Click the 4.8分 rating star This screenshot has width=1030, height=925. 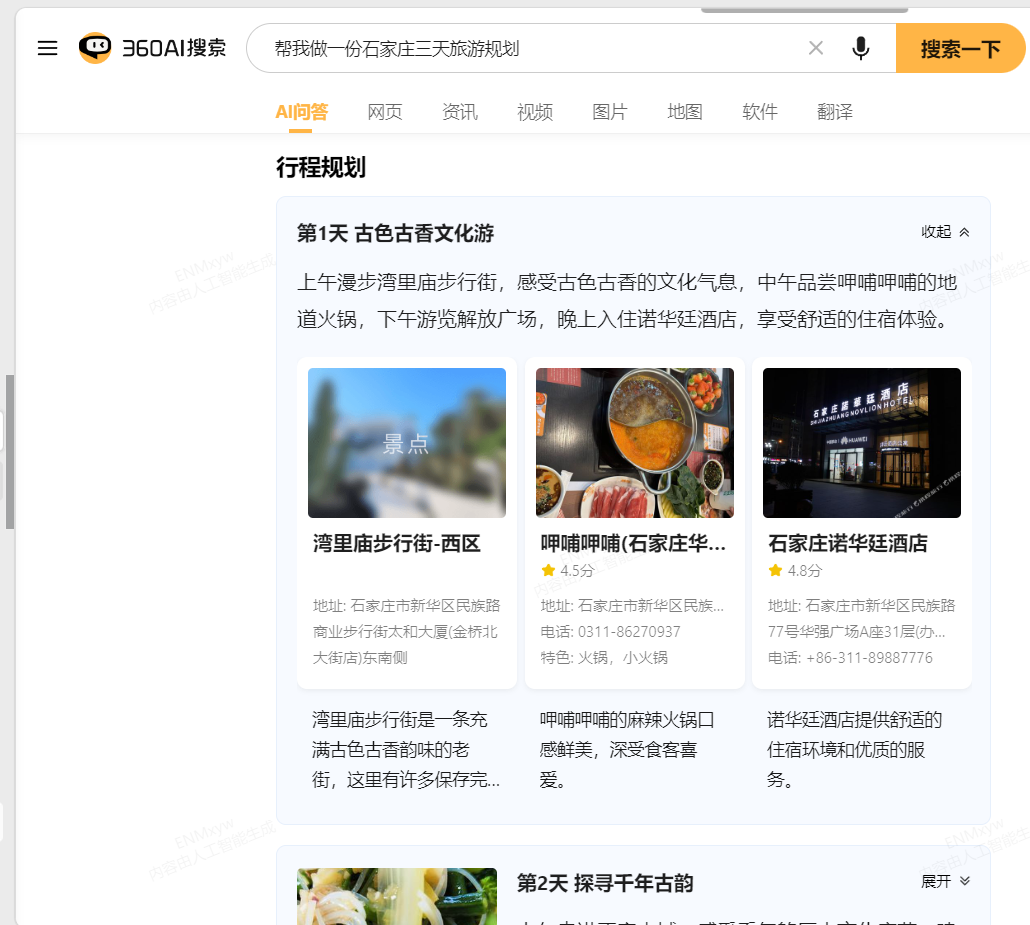point(775,570)
